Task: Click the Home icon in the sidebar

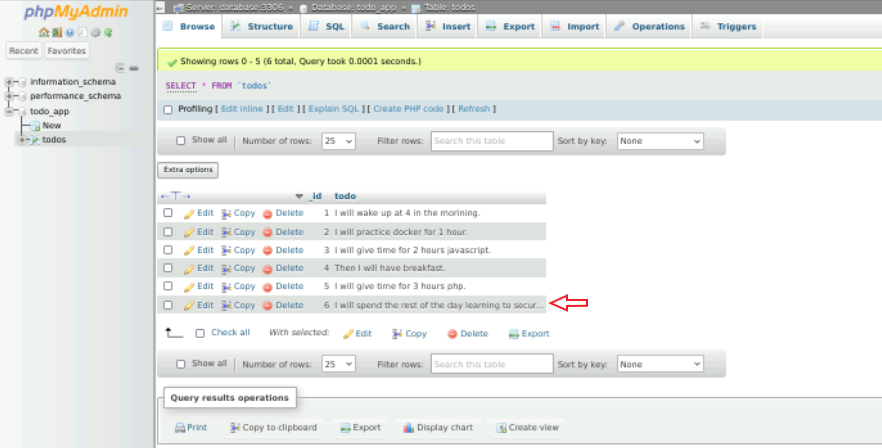Action: coord(44,32)
